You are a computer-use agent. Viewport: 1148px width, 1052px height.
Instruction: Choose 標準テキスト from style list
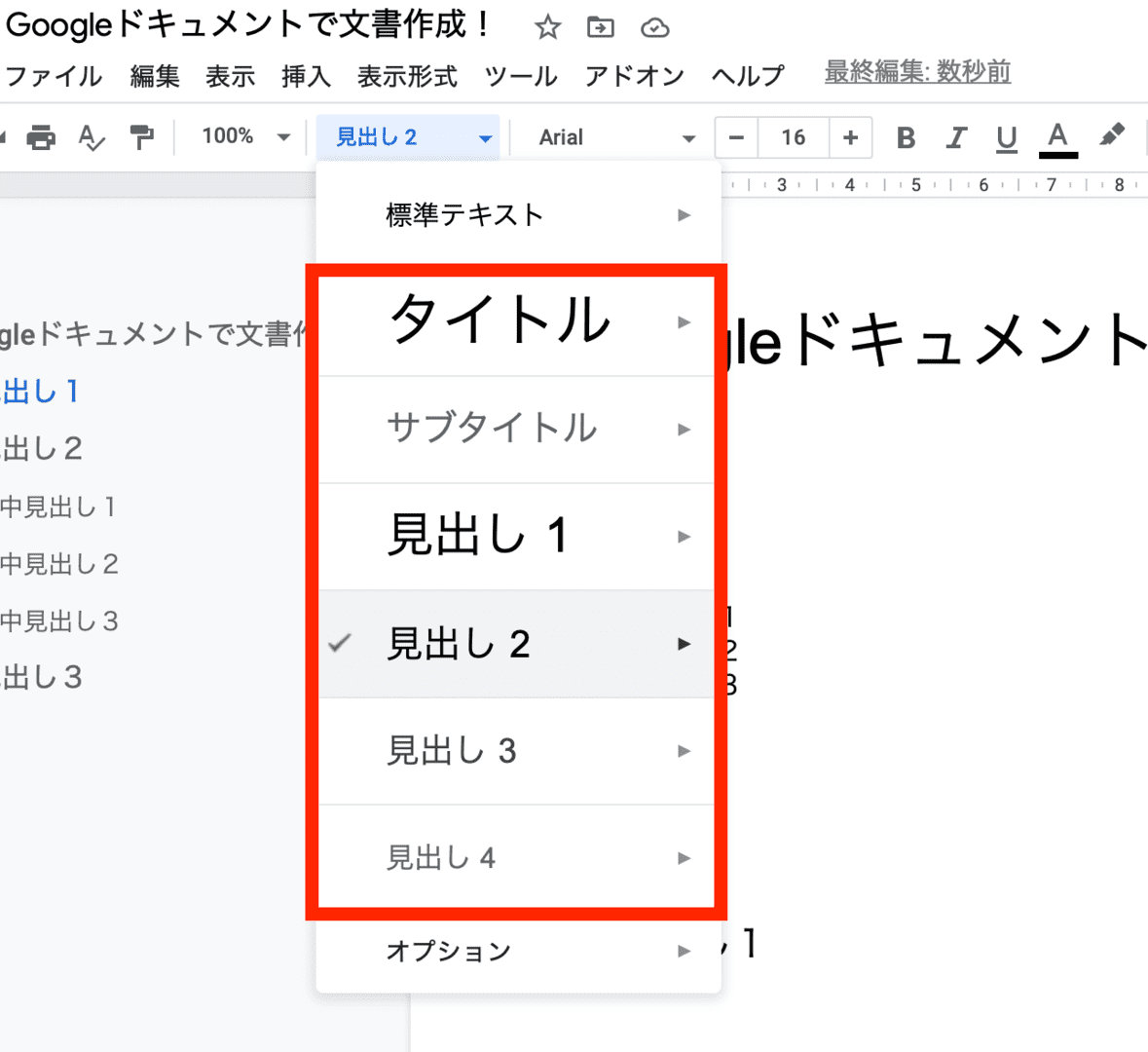[464, 214]
